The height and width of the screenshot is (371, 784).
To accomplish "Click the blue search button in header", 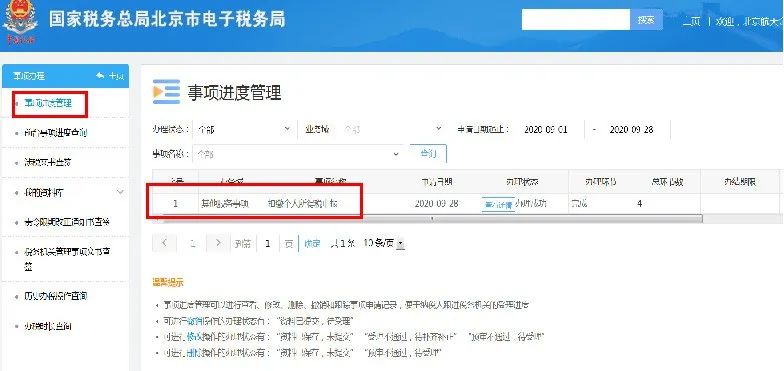I will pyautogui.click(x=646, y=20).
